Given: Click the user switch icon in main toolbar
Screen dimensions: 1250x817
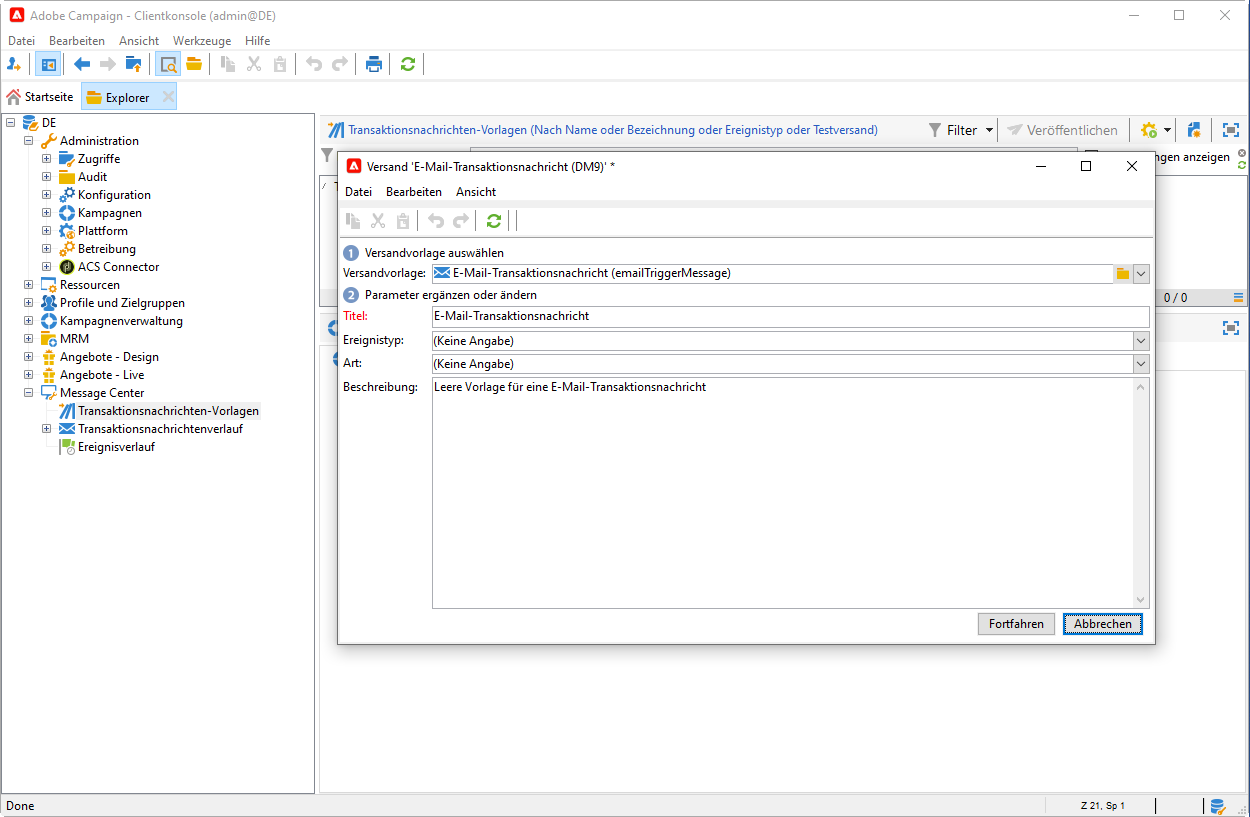Looking at the screenshot, I should [x=14, y=64].
